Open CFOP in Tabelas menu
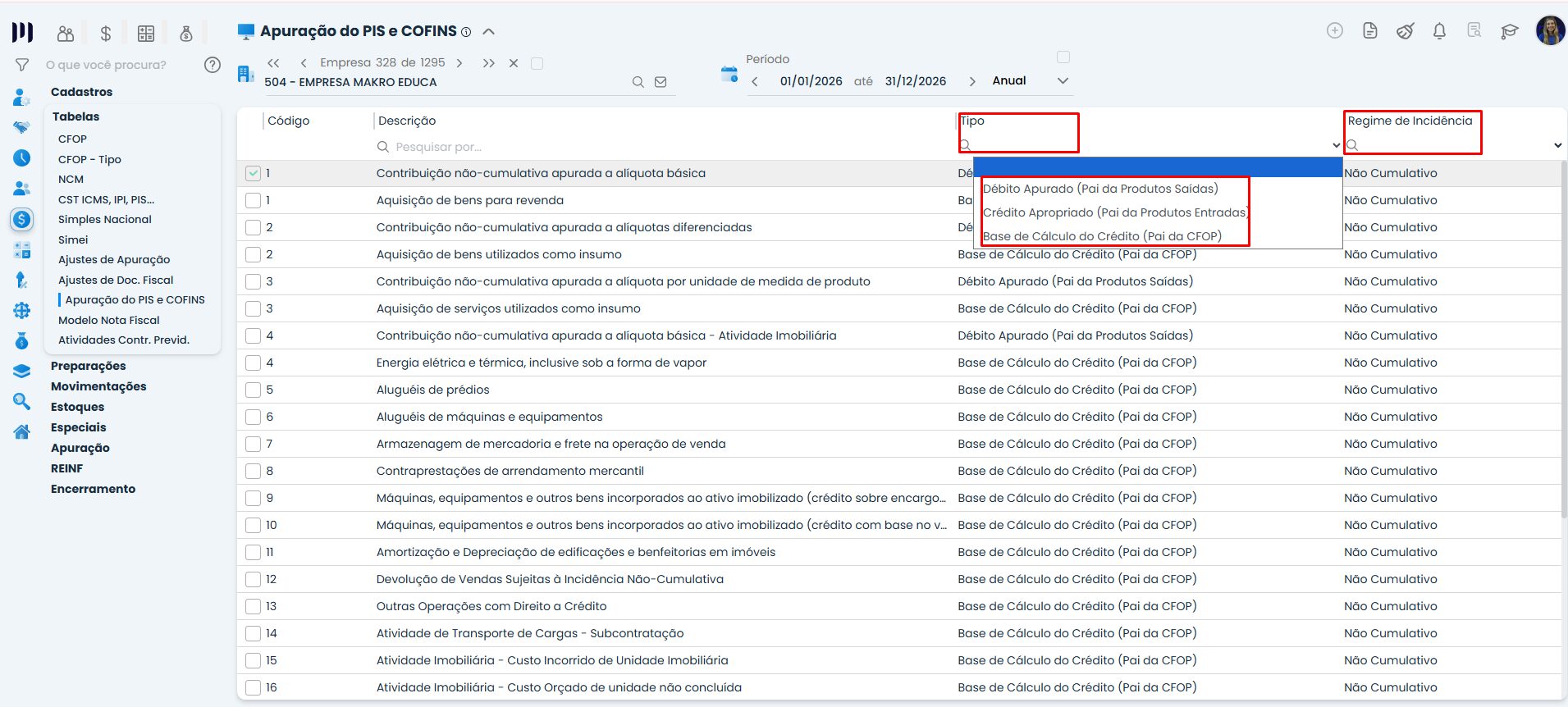The height and width of the screenshot is (707, 1568). 72,139
